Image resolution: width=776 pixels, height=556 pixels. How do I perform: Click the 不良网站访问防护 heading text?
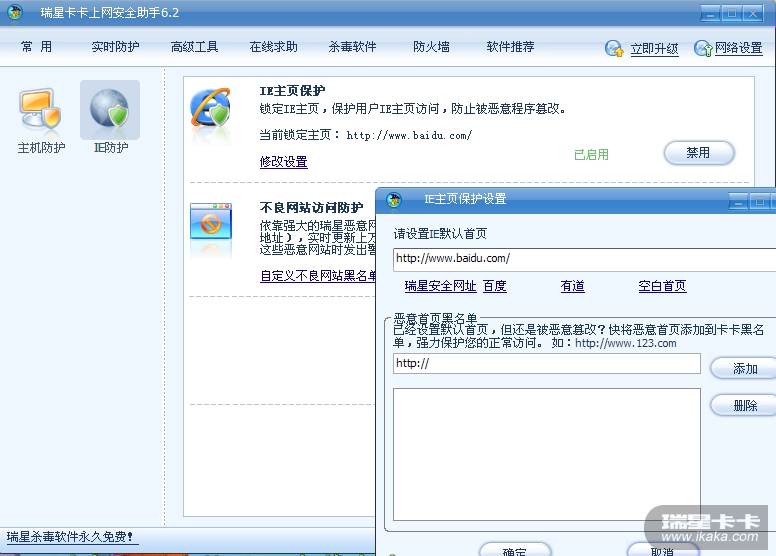tap(311, 207)
